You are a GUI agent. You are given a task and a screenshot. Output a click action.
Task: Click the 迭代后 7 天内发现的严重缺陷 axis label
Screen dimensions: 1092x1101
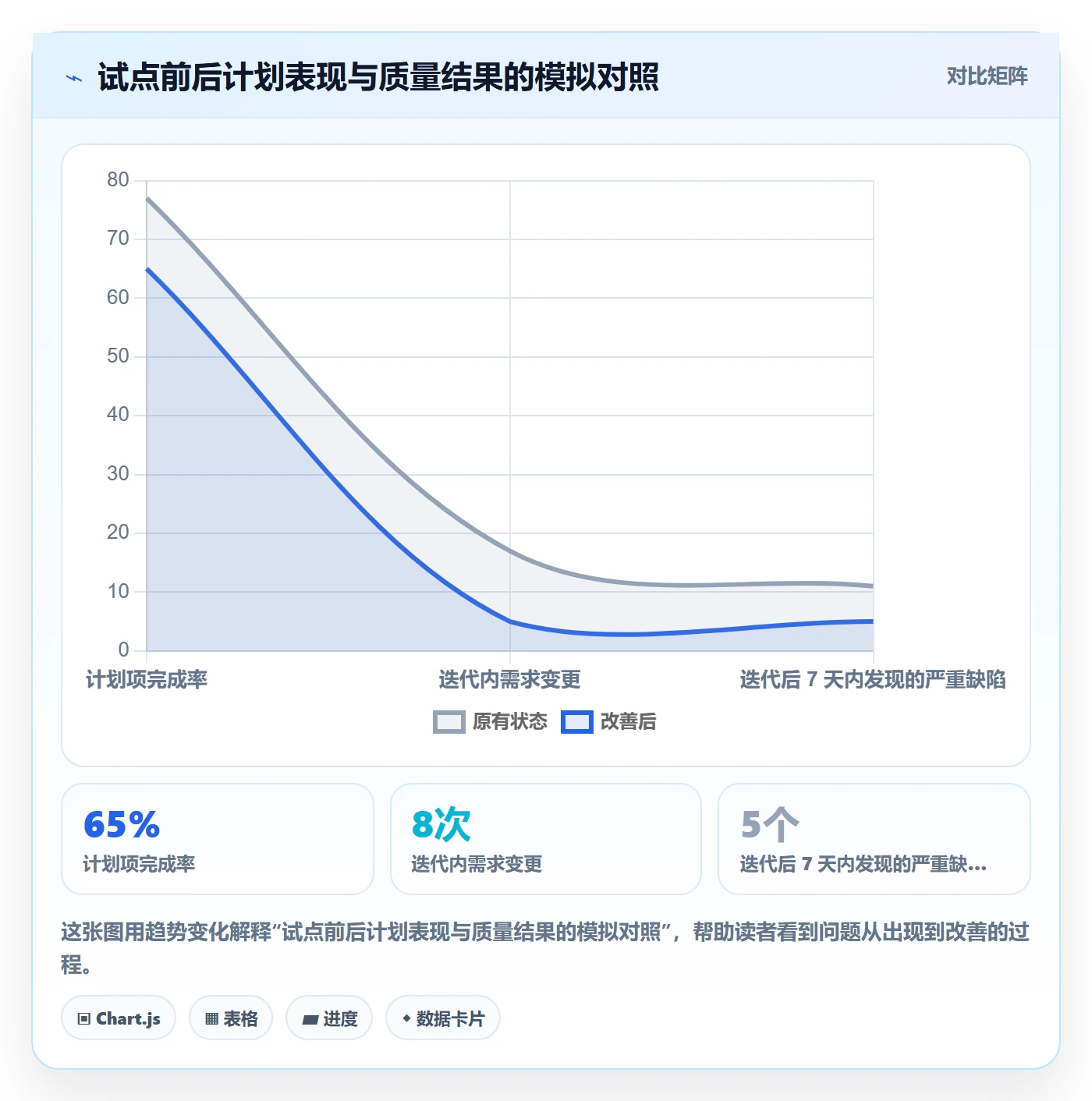873,680
